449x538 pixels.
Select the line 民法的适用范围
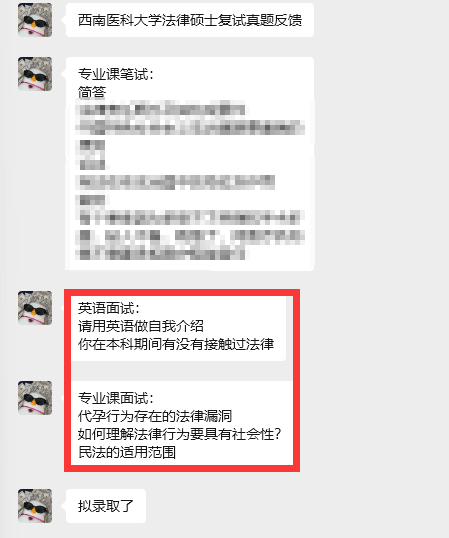click(x=127, y=452)
